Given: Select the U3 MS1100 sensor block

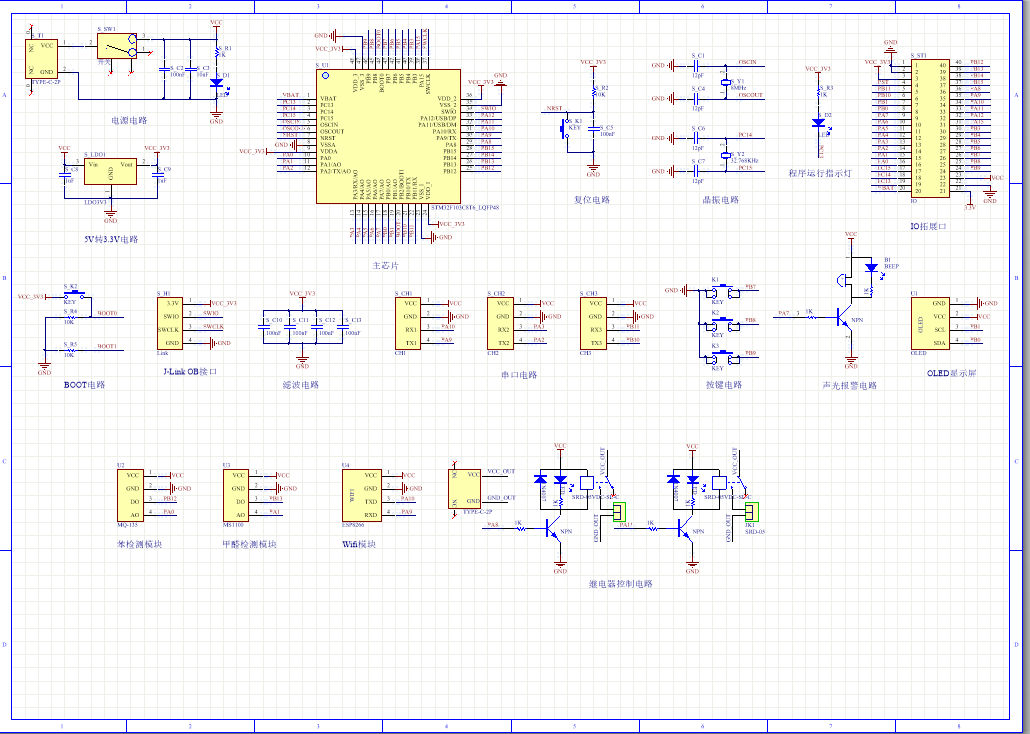Looking at the screenshot, I should pyautogui.click(x=236, y=495).
